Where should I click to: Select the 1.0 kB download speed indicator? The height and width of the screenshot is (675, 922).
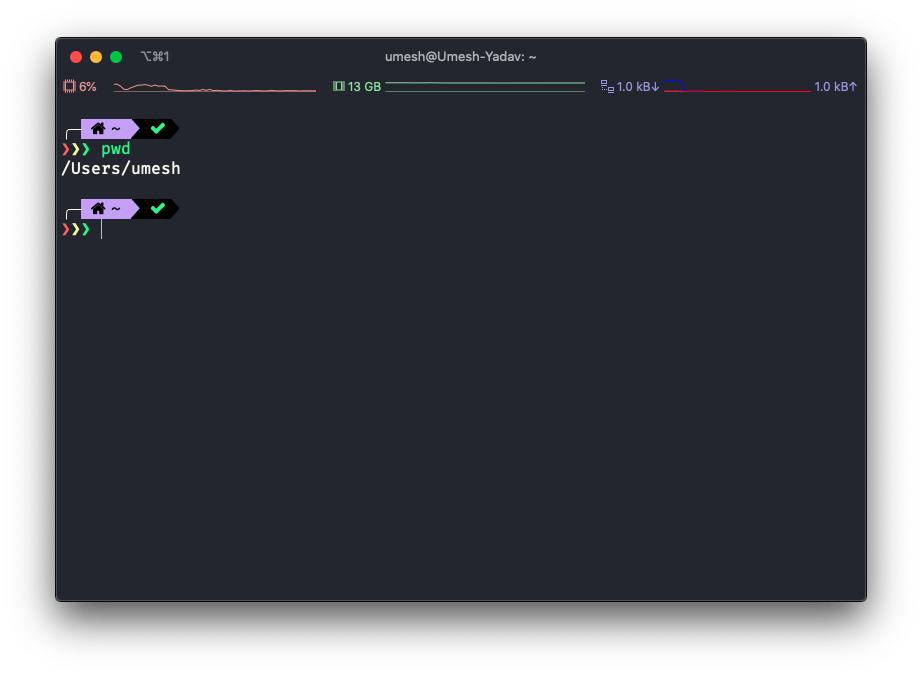[638, 87]
